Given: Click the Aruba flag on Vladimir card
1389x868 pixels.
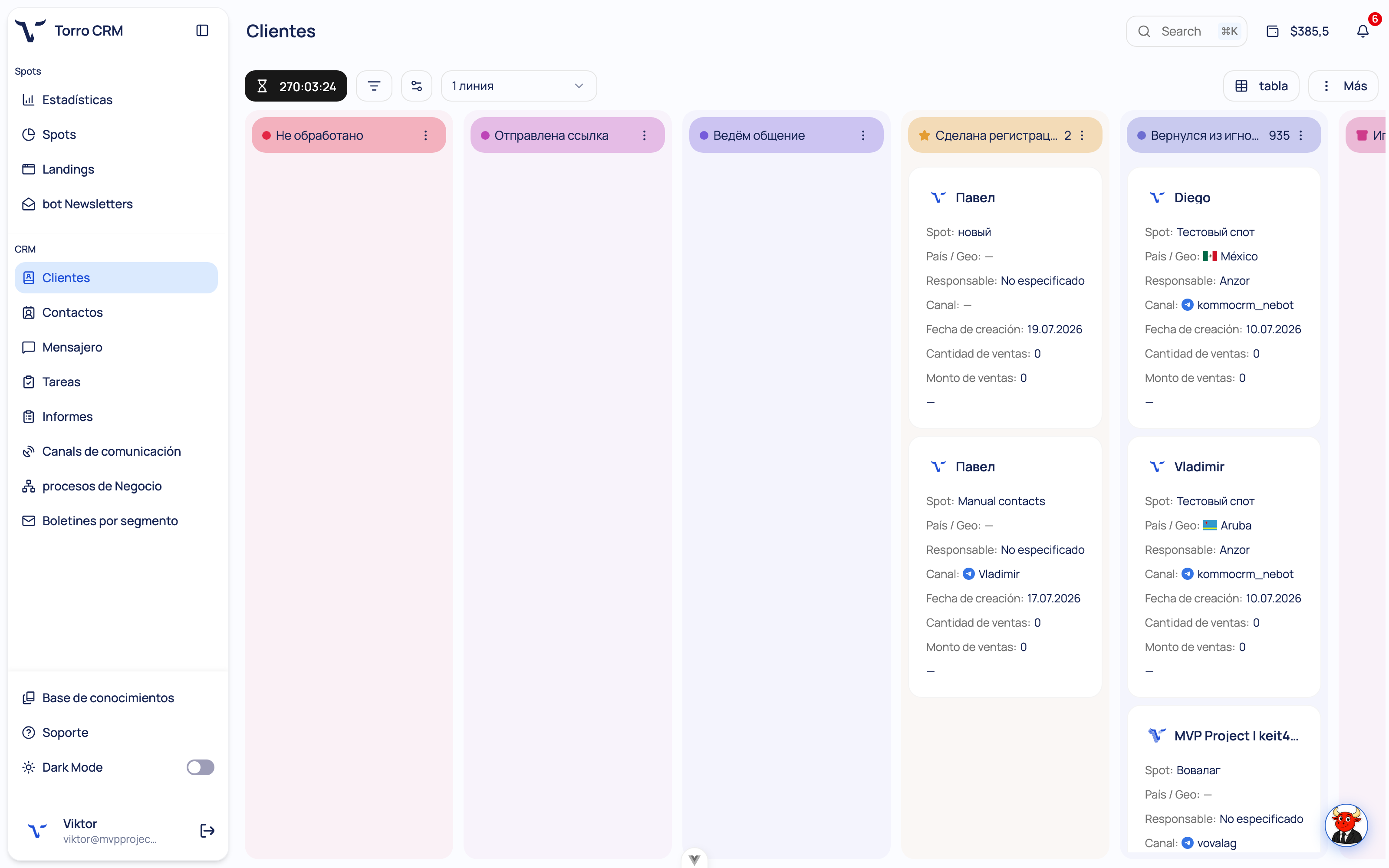Looking at the screenshot, I should pos(1210,526).
